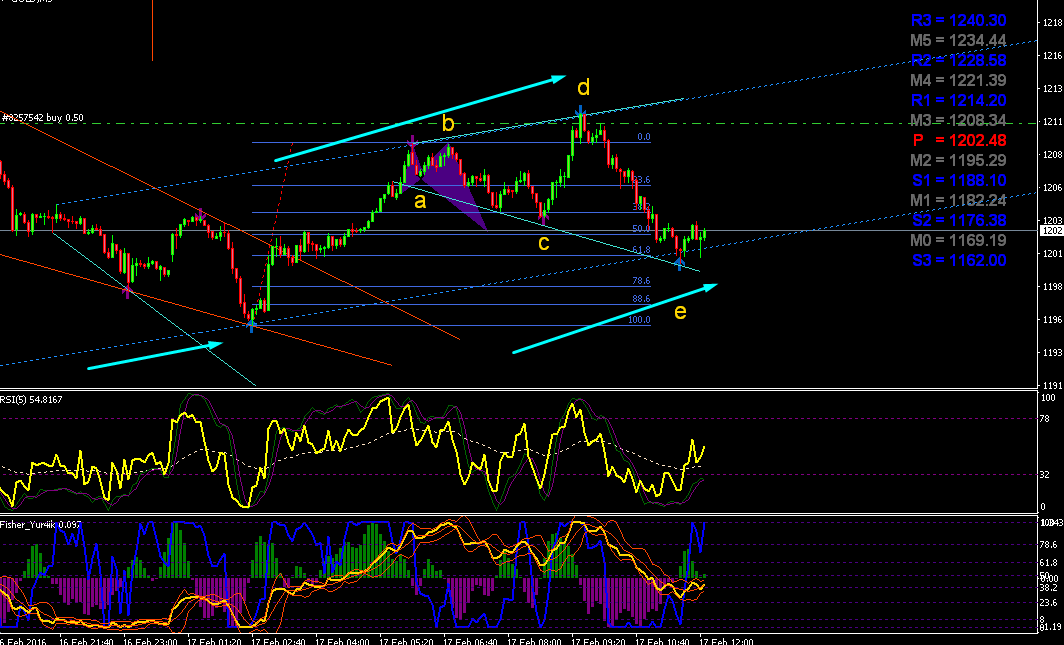This screenshot has width=1064, height=645.
Task: Click the 1218 price axis label
Action: pos(1052,23)
